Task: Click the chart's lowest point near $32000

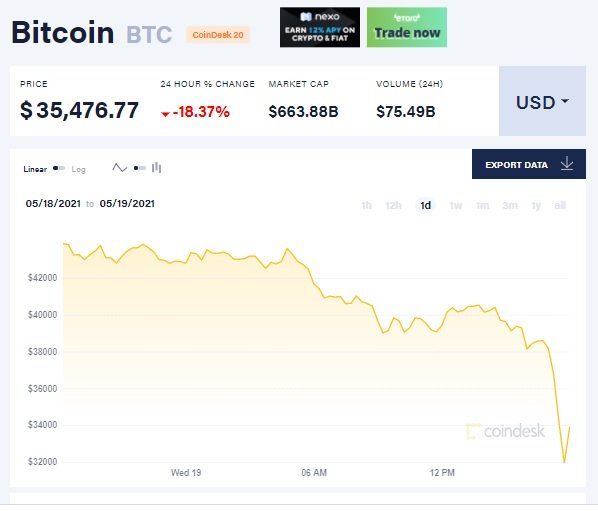Action: pos(564,462)
